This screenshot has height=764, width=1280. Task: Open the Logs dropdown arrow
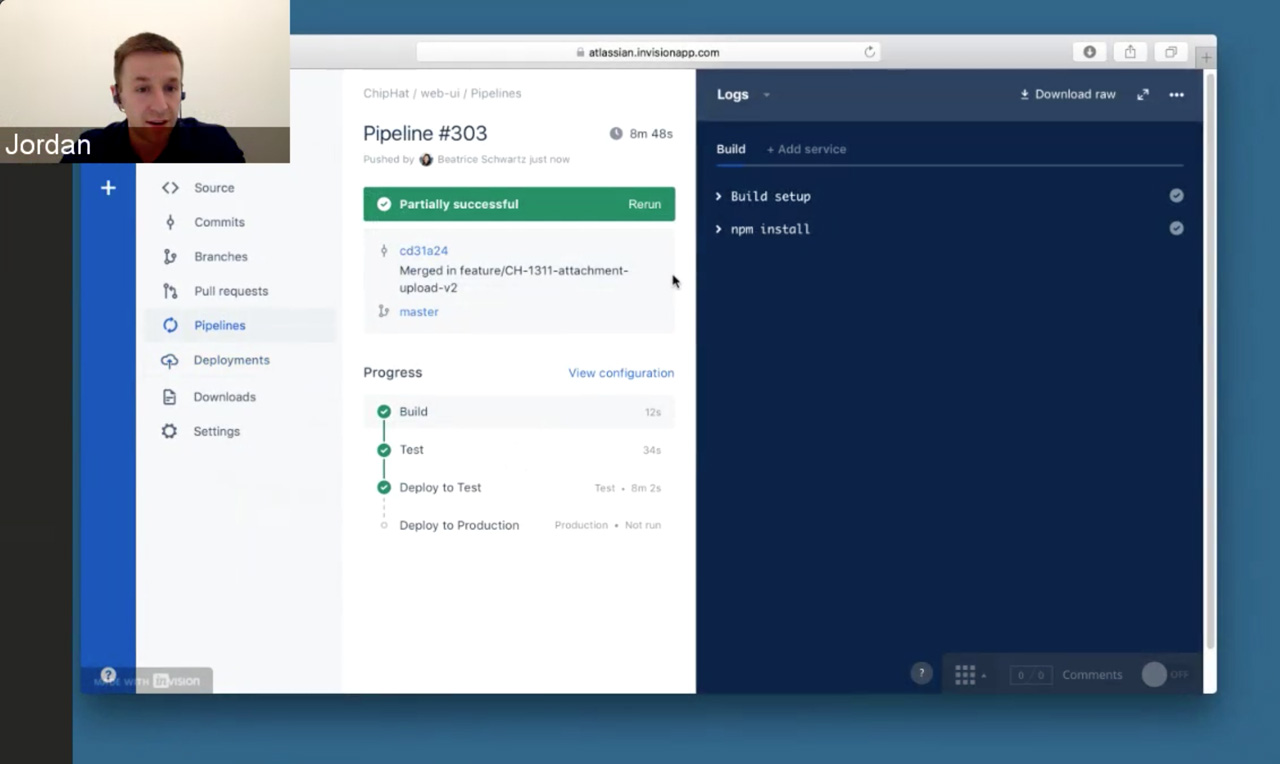[x=767, y=95]
